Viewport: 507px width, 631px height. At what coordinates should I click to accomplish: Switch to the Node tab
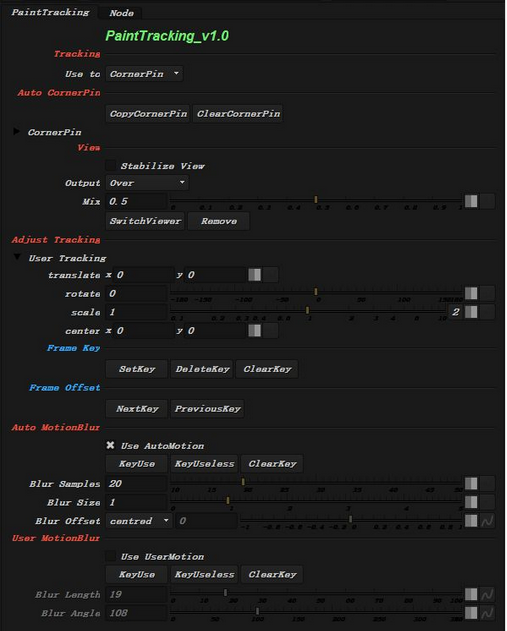(x=122, y=13)
